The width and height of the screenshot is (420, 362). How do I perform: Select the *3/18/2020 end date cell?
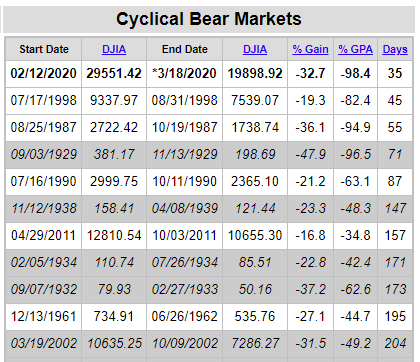185,74
